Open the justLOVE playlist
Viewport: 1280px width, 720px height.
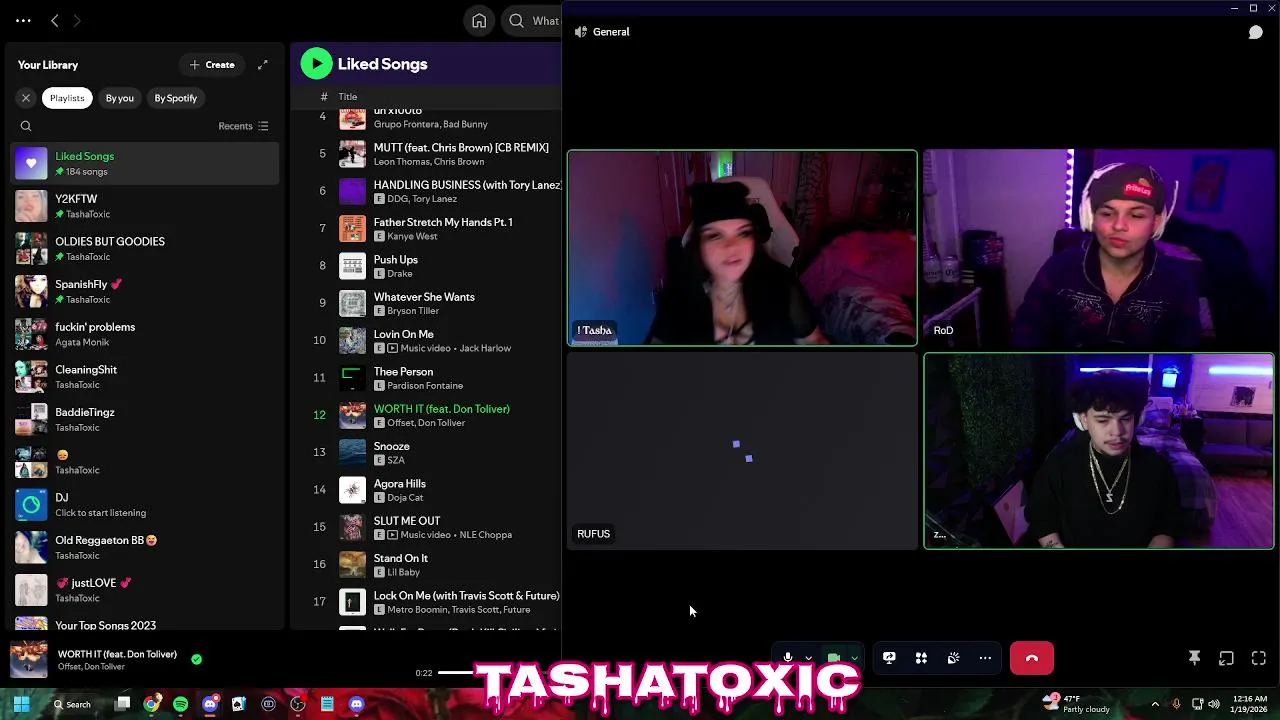tap(146, 590)
